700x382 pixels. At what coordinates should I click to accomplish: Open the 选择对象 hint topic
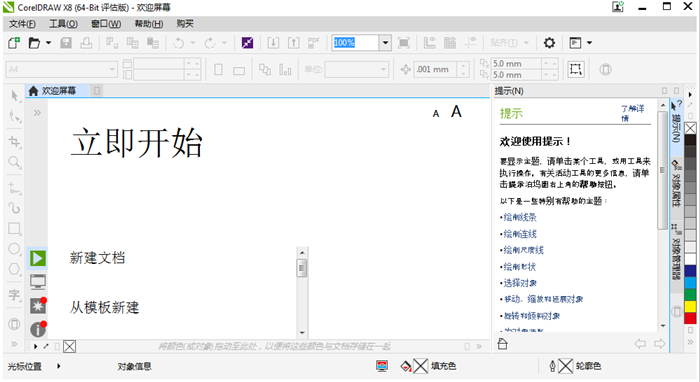pos(520,283)
